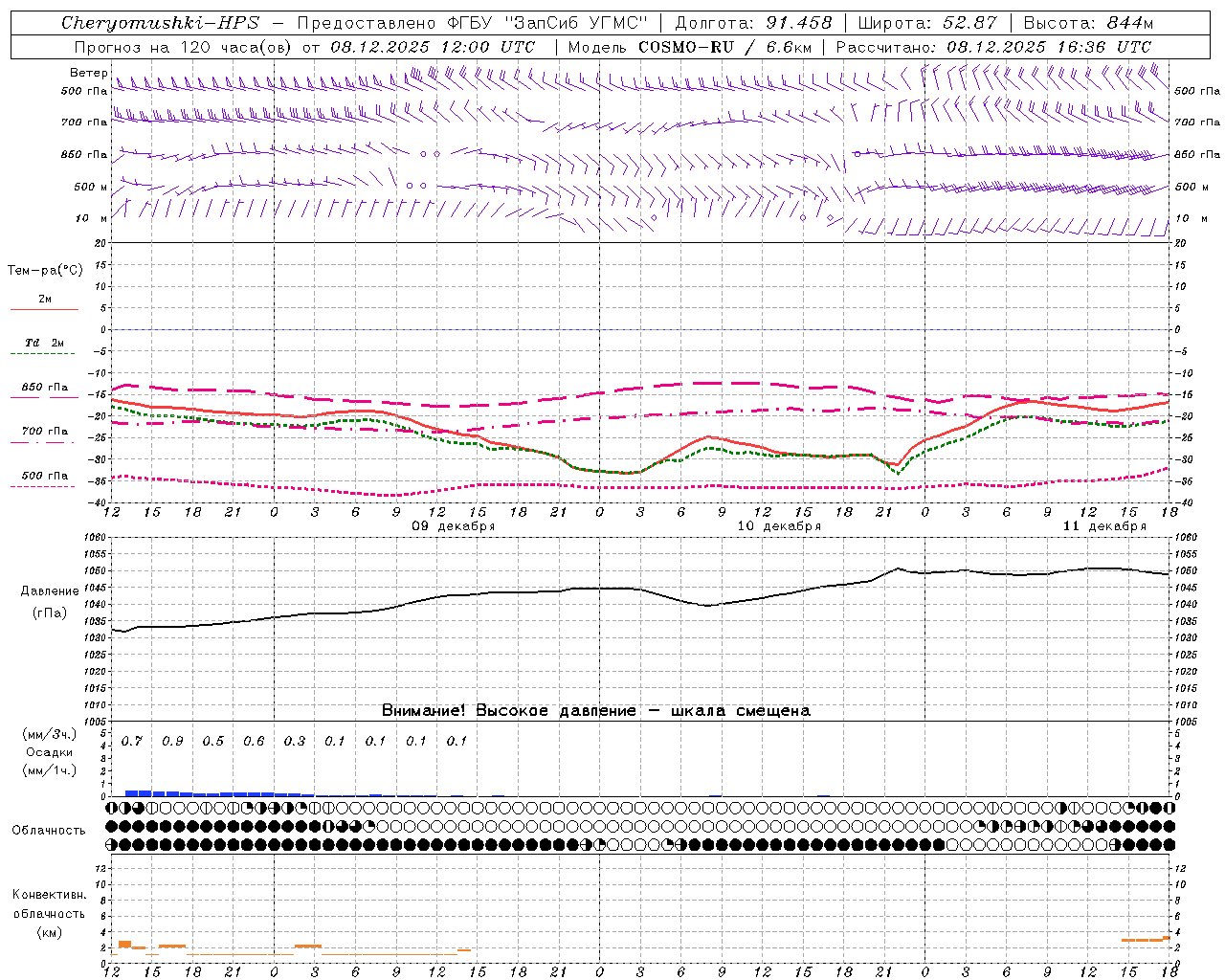Click the longitude value 'Долгота: 91.458'

(754, 23)
